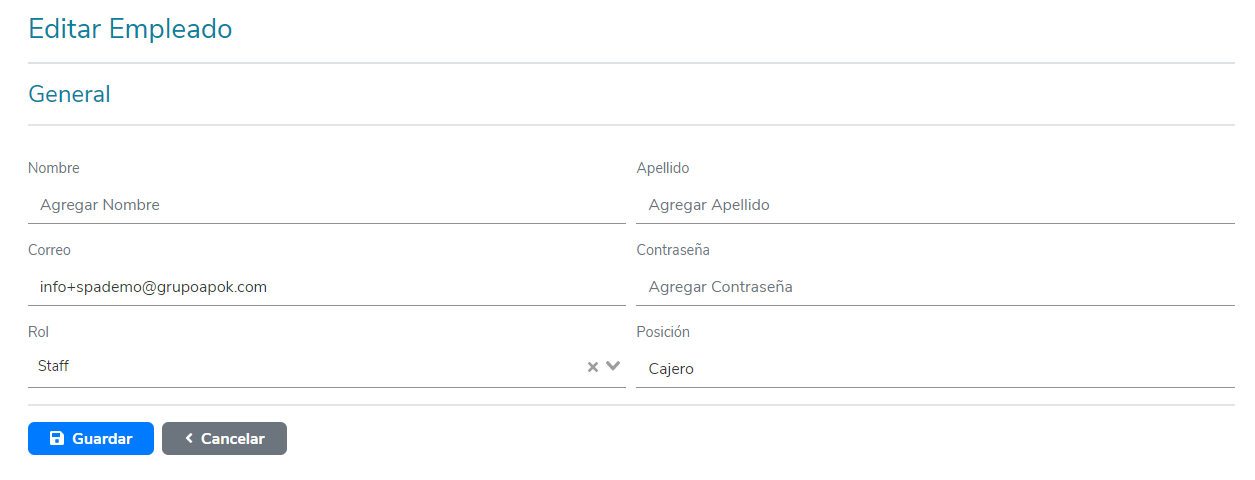
Task: Click the Correo email field
Action: 326,287
